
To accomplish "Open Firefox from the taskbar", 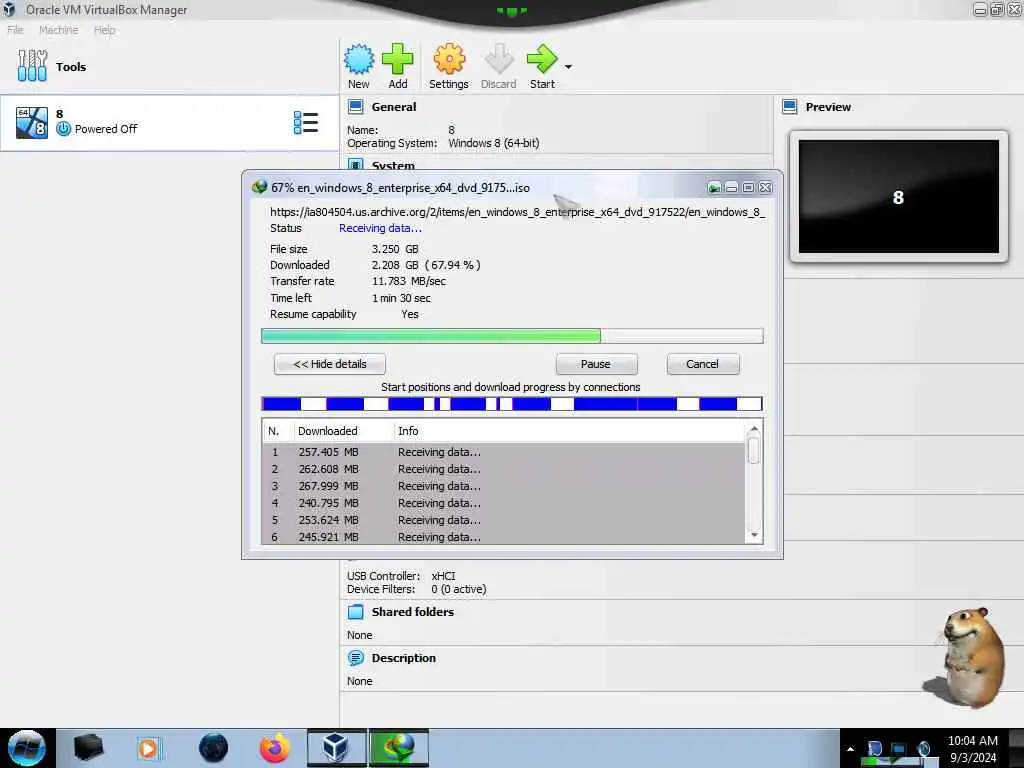I will [x=275, y=748].
